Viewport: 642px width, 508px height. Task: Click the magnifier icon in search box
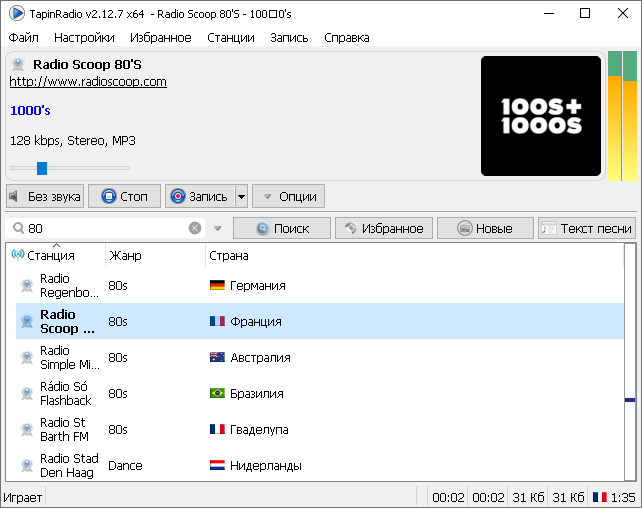point(18,228)
